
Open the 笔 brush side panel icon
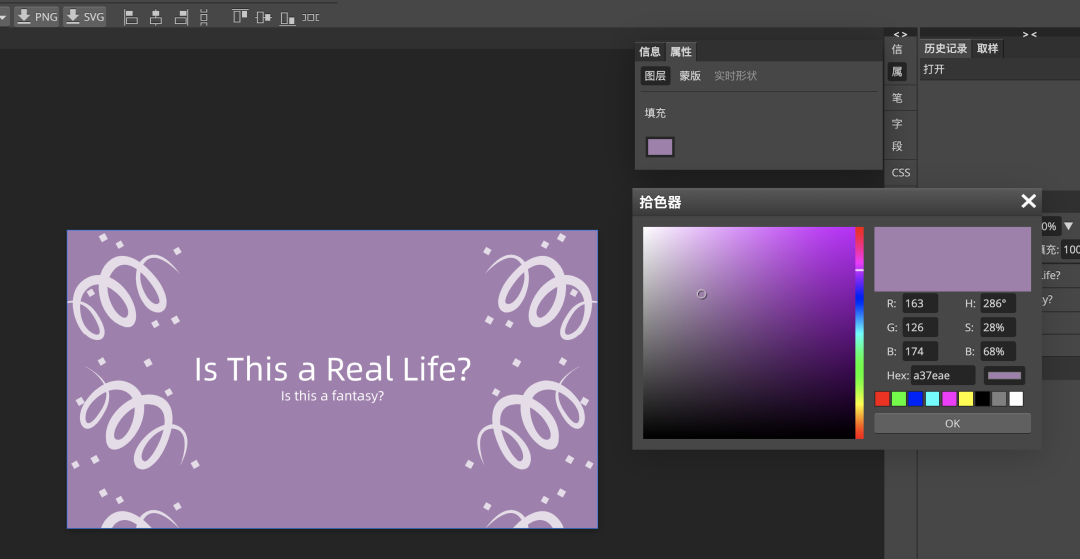[897, 98]
